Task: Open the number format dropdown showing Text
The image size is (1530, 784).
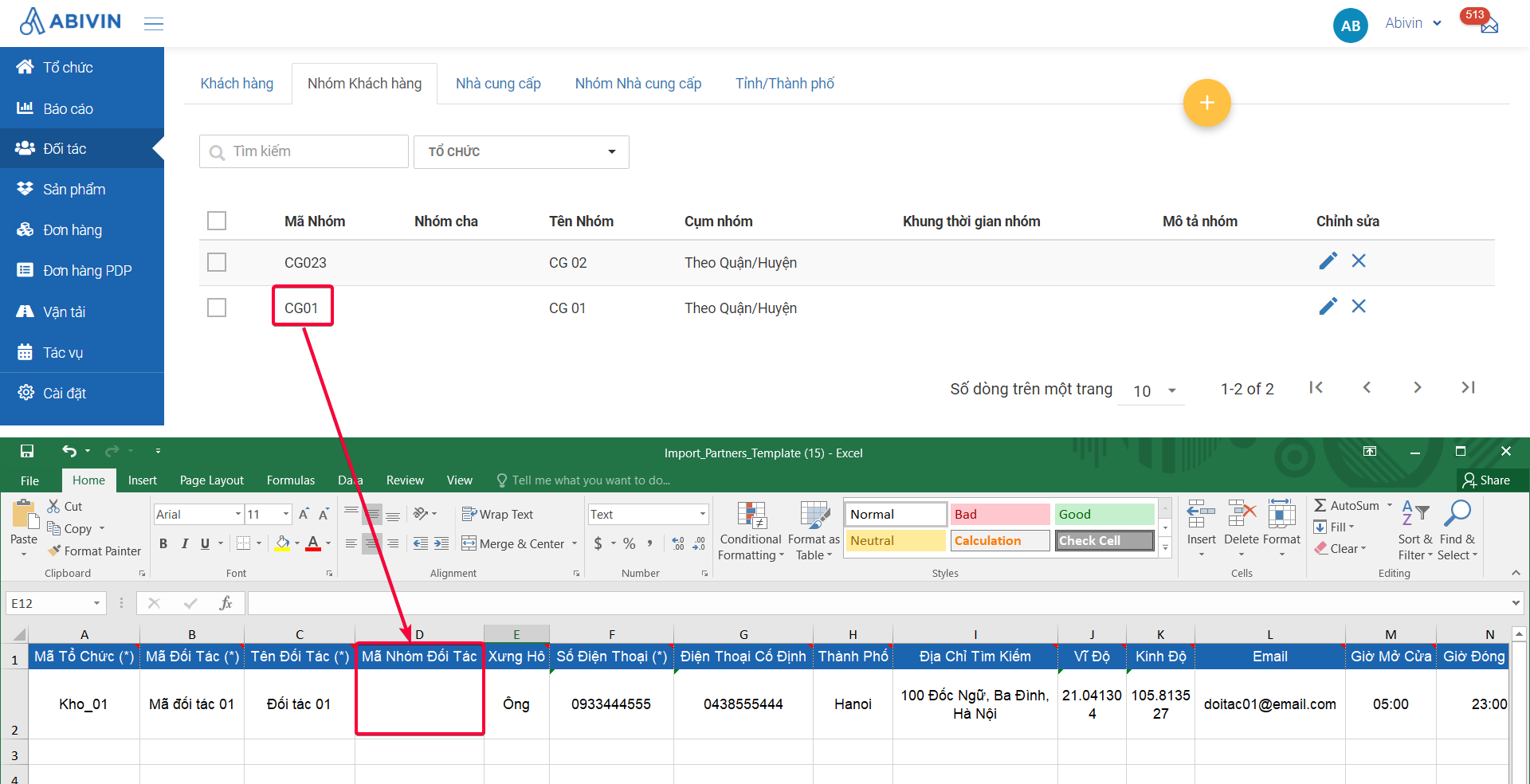Action: click(x=702, y=514)
